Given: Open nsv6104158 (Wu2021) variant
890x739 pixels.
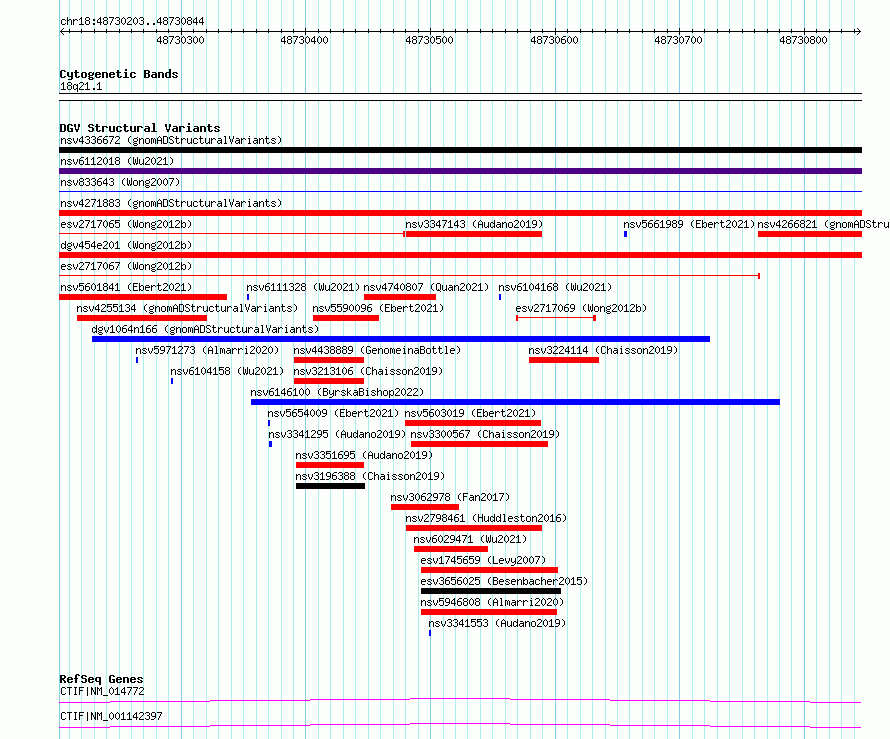Looking at the screenshot, I should [227, 371].
